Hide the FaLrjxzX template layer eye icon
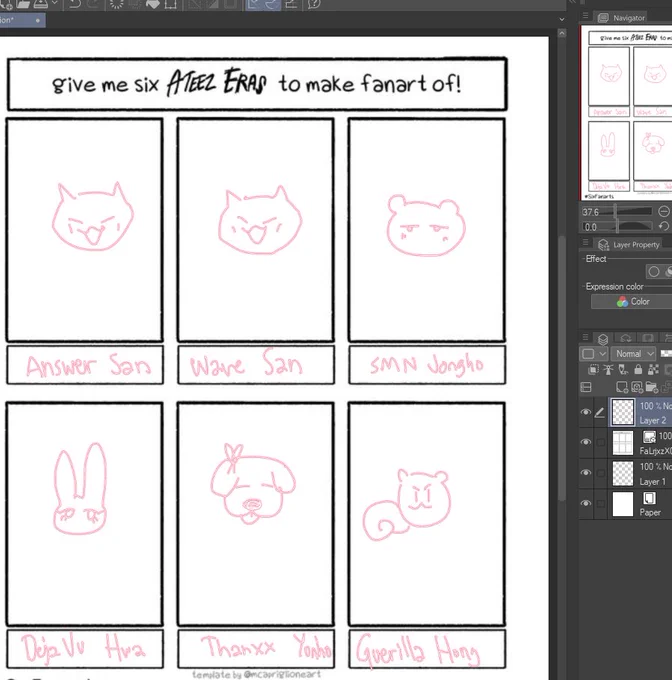Screen dimensions: 672x680 pos(586,442)
